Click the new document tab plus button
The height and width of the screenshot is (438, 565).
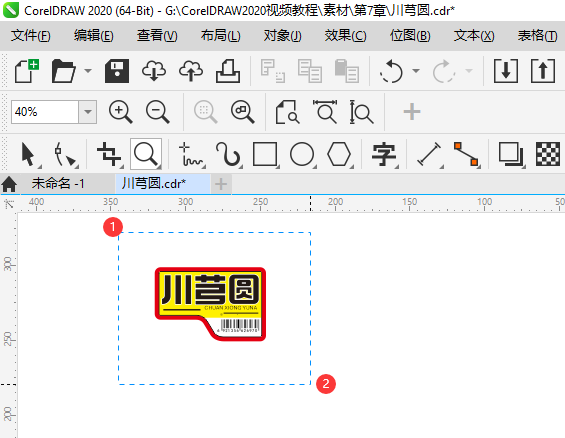point(221,184)
